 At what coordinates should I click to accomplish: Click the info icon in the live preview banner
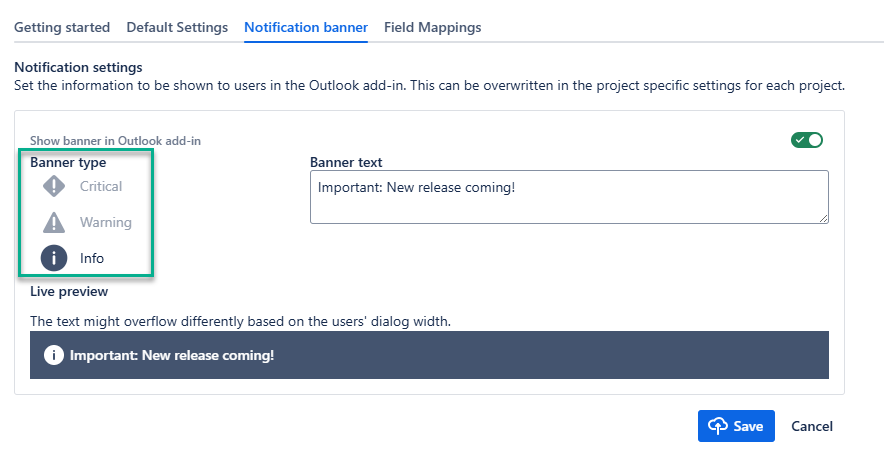click(54, 355)
